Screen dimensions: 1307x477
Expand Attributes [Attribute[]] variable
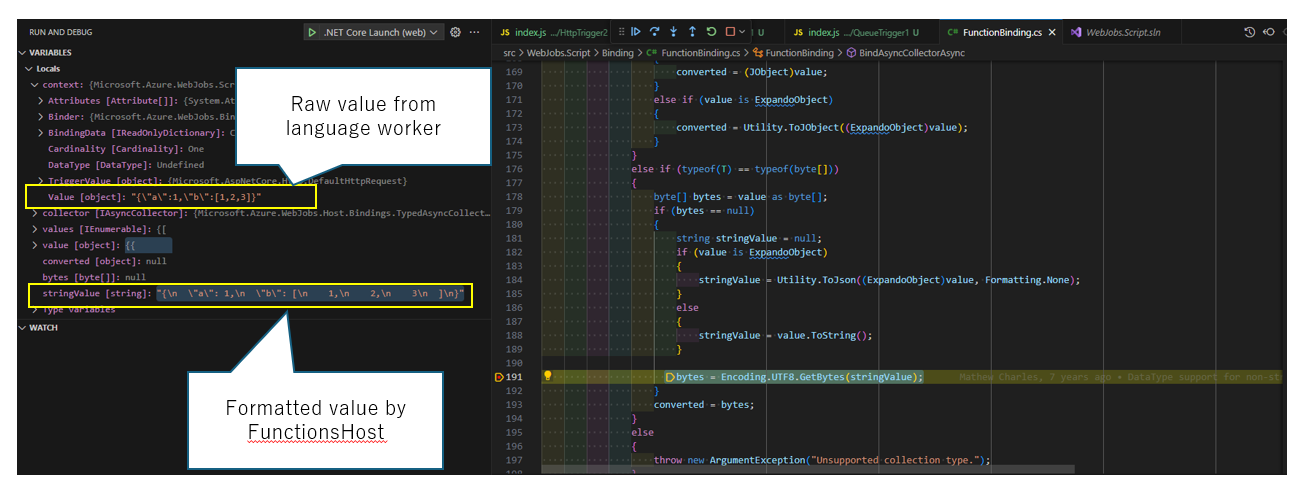click(40, 101)
